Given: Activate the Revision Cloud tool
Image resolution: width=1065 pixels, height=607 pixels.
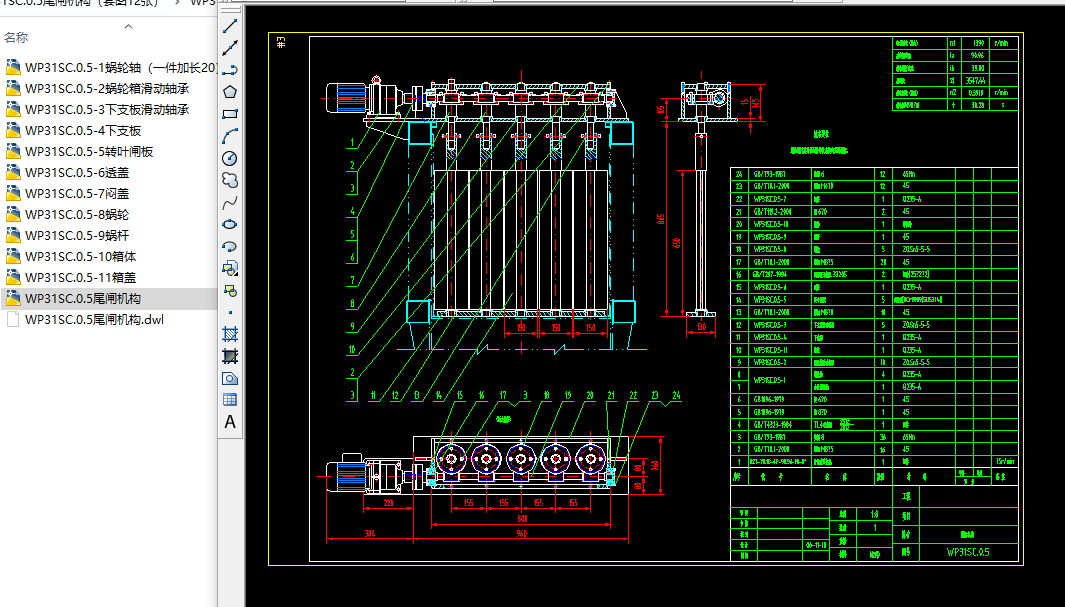Looking at the screenshot, I should click(229, 178).
